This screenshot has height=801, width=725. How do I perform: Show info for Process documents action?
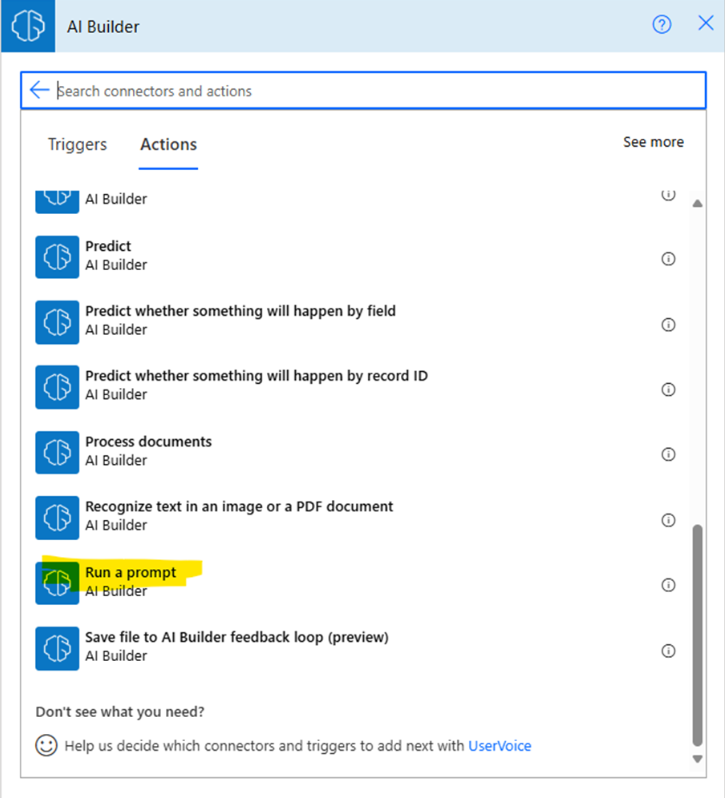(668, 455)
